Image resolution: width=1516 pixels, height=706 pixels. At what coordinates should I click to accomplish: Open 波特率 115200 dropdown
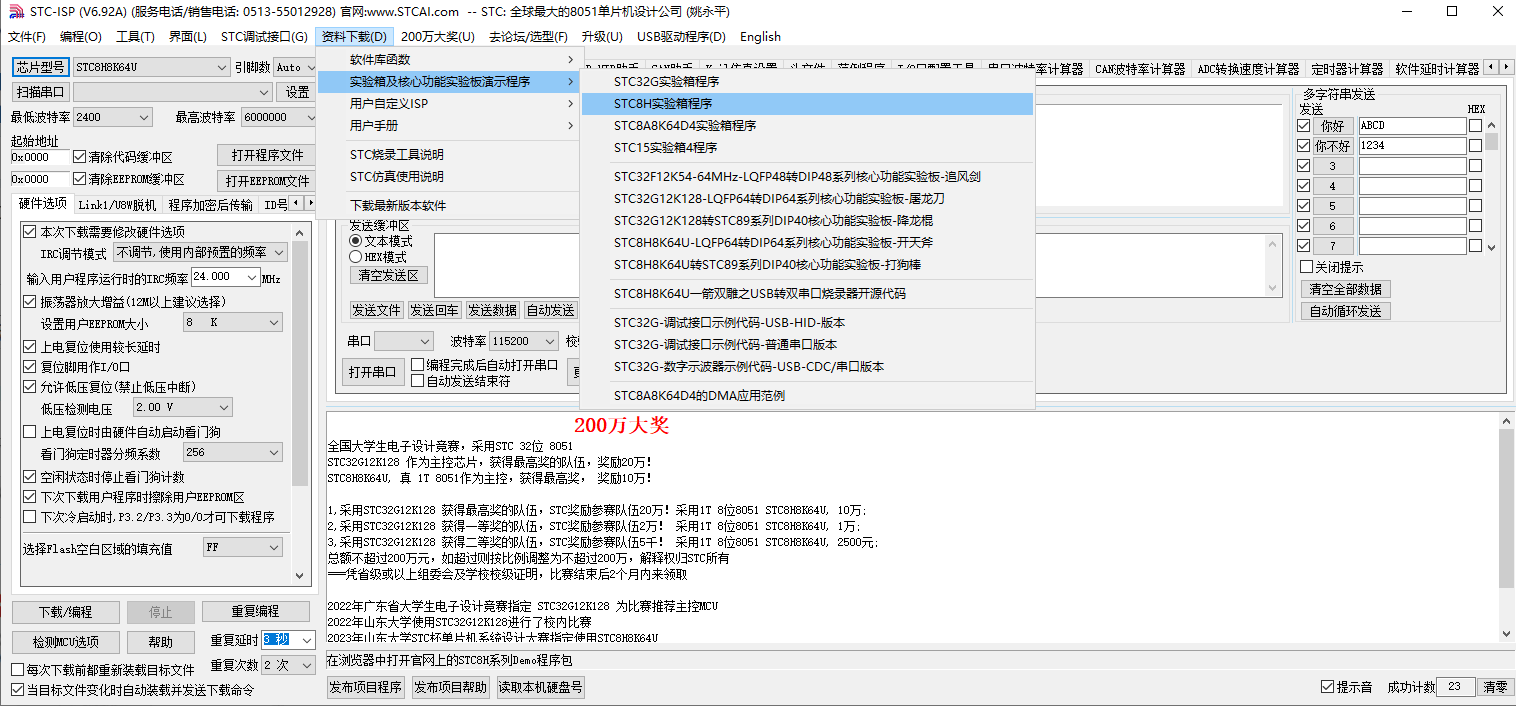[x=523, y=341]
